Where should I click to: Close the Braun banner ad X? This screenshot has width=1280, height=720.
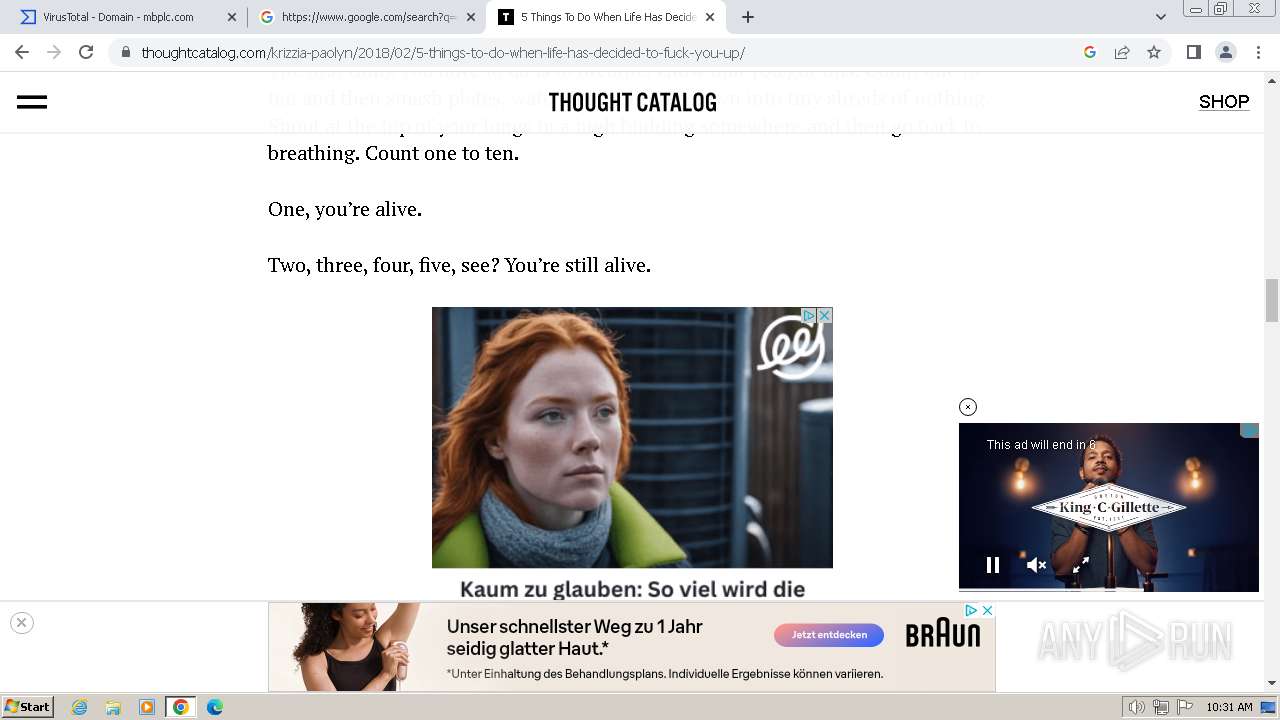[987, 610]
